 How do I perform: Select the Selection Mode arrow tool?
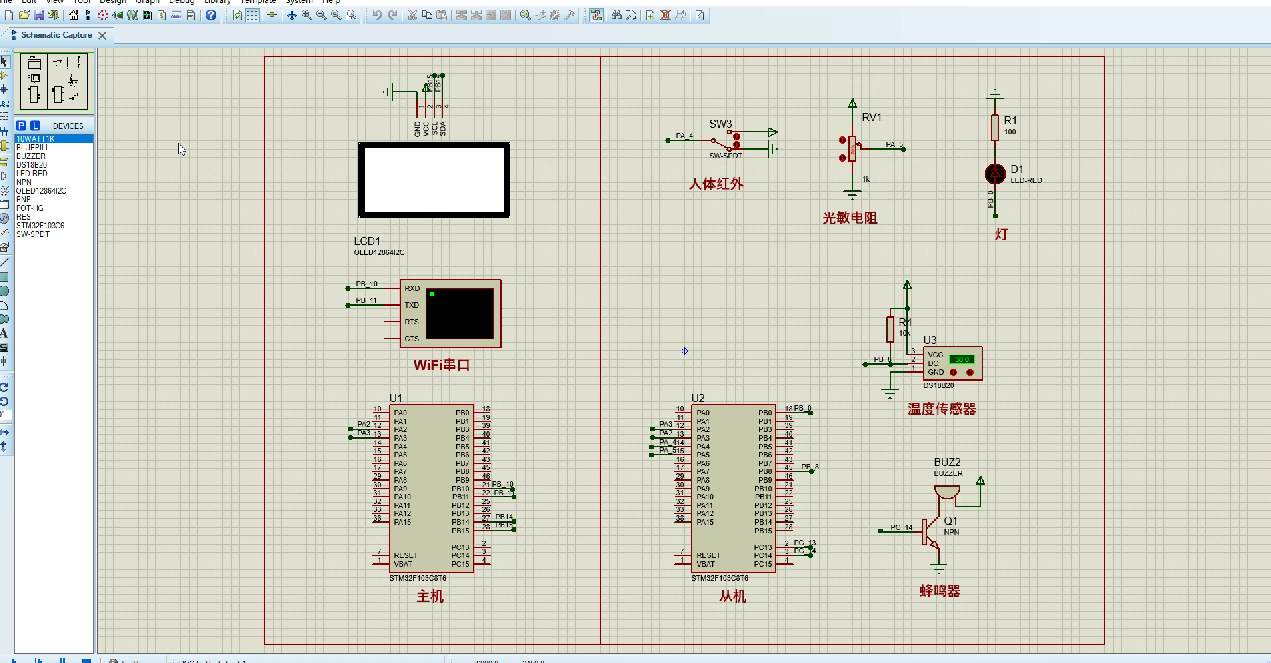[x=6, y=59]
